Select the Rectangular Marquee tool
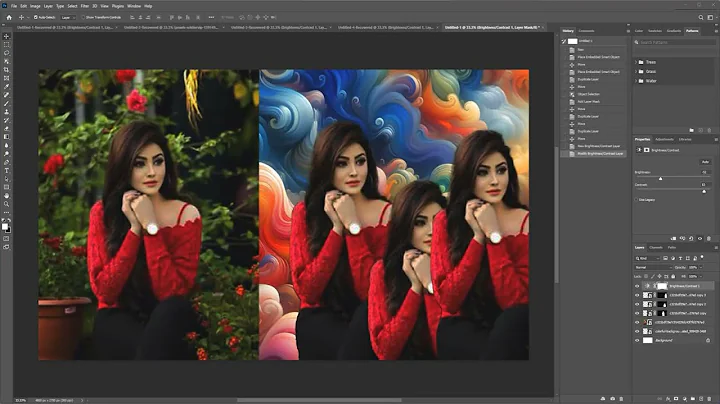Screen dimensions: 720x404 6,45
